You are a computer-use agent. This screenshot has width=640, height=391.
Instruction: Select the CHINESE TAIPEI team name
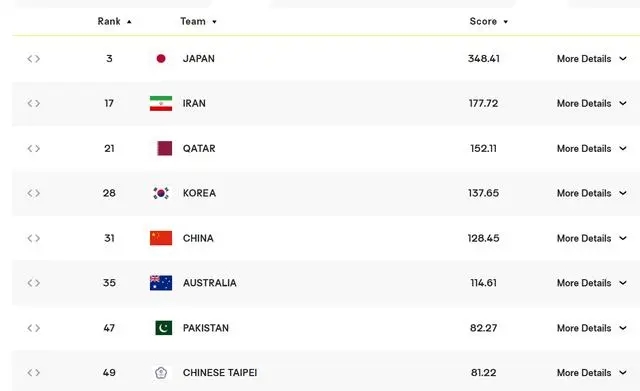[x=220, y=373]
